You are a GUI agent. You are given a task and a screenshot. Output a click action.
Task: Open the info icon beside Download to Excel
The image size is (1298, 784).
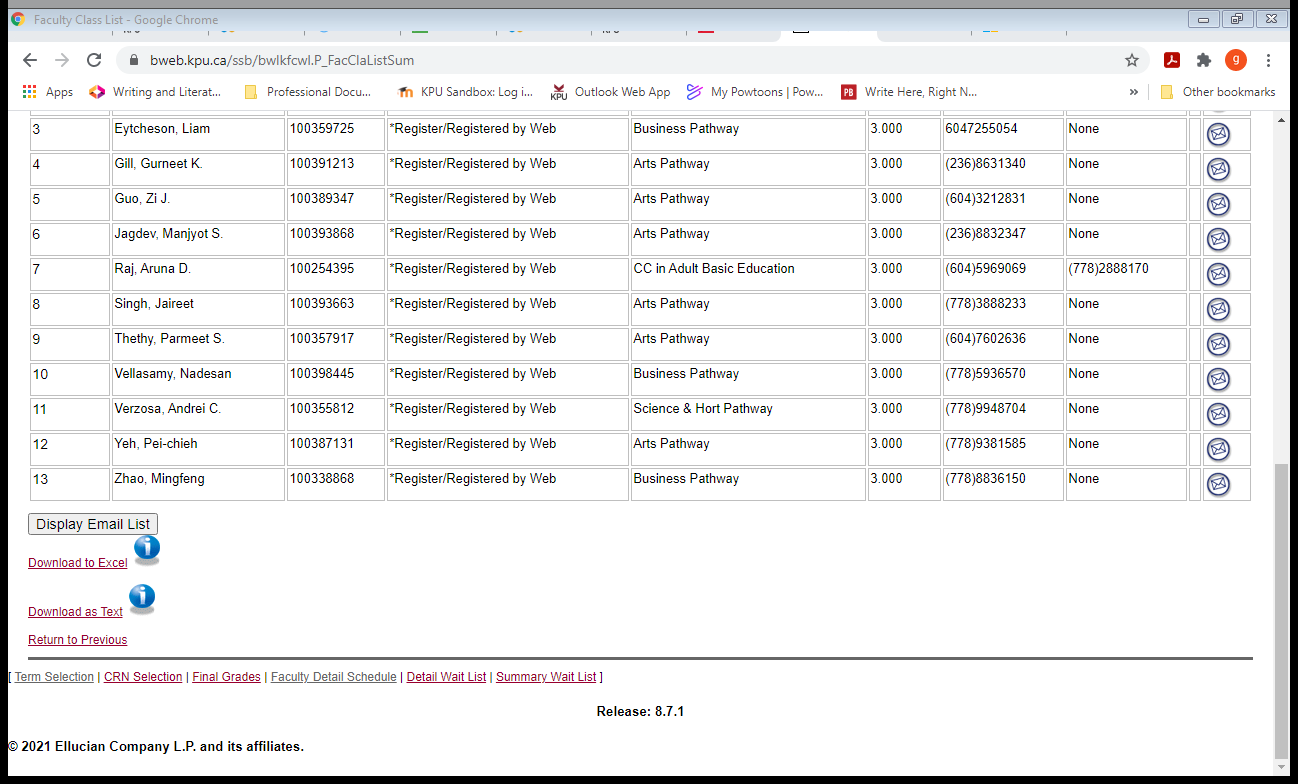(146, 549)
